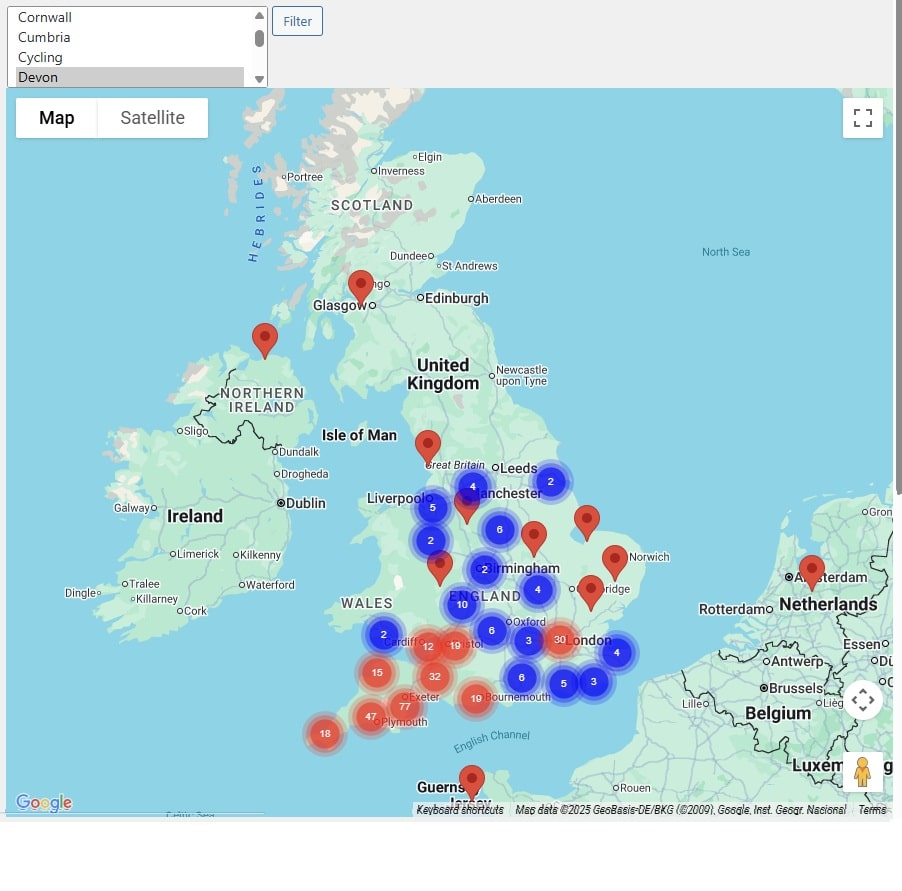902x891 pixels.
Task: Select Cornwall in the filter list
Action: 45,17
